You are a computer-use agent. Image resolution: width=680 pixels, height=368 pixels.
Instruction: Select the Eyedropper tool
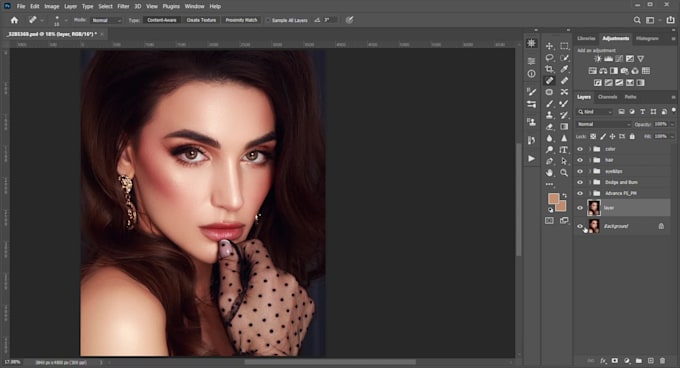point(564,69)
